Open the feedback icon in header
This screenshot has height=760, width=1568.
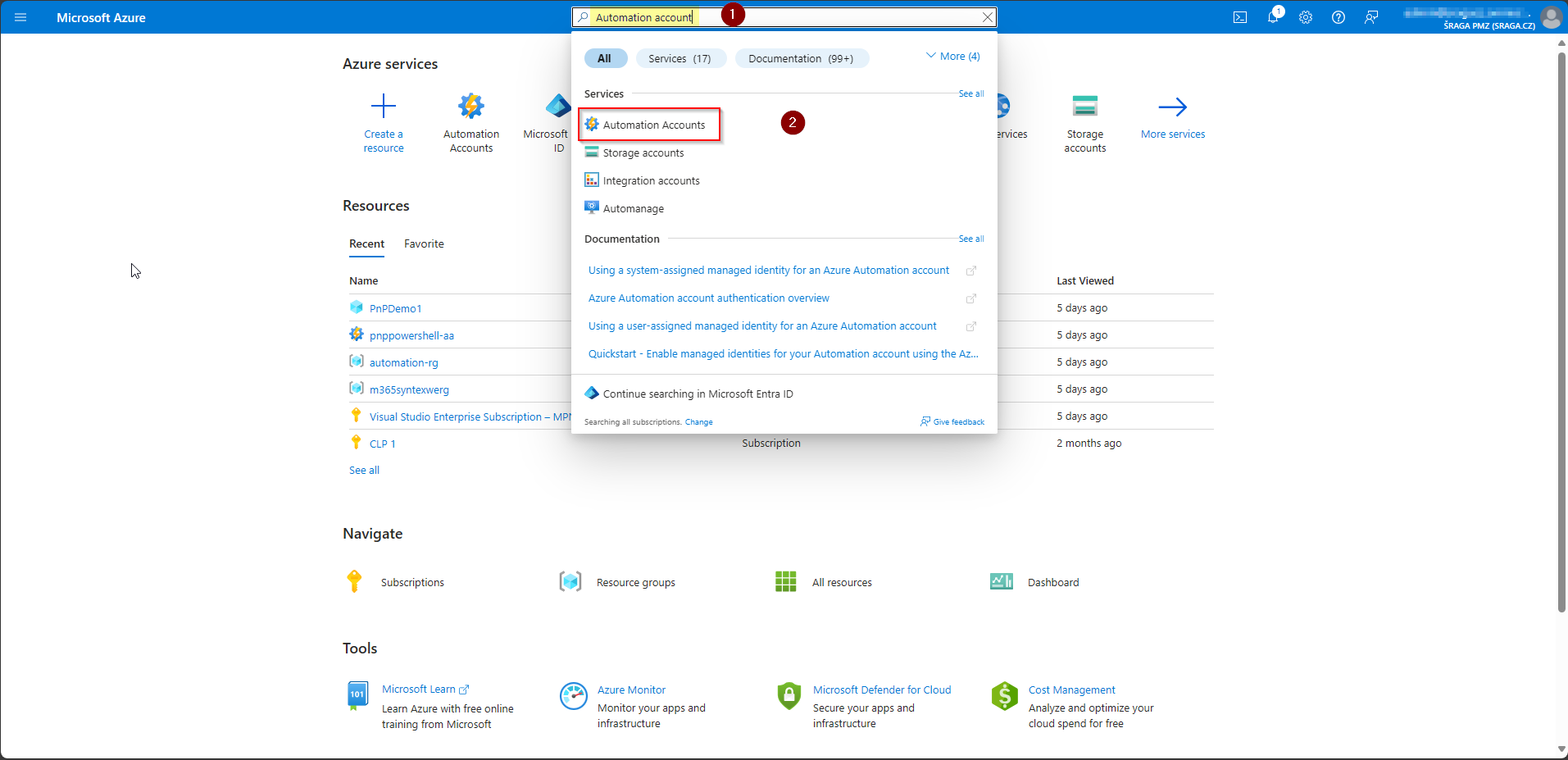point(1371,17)
